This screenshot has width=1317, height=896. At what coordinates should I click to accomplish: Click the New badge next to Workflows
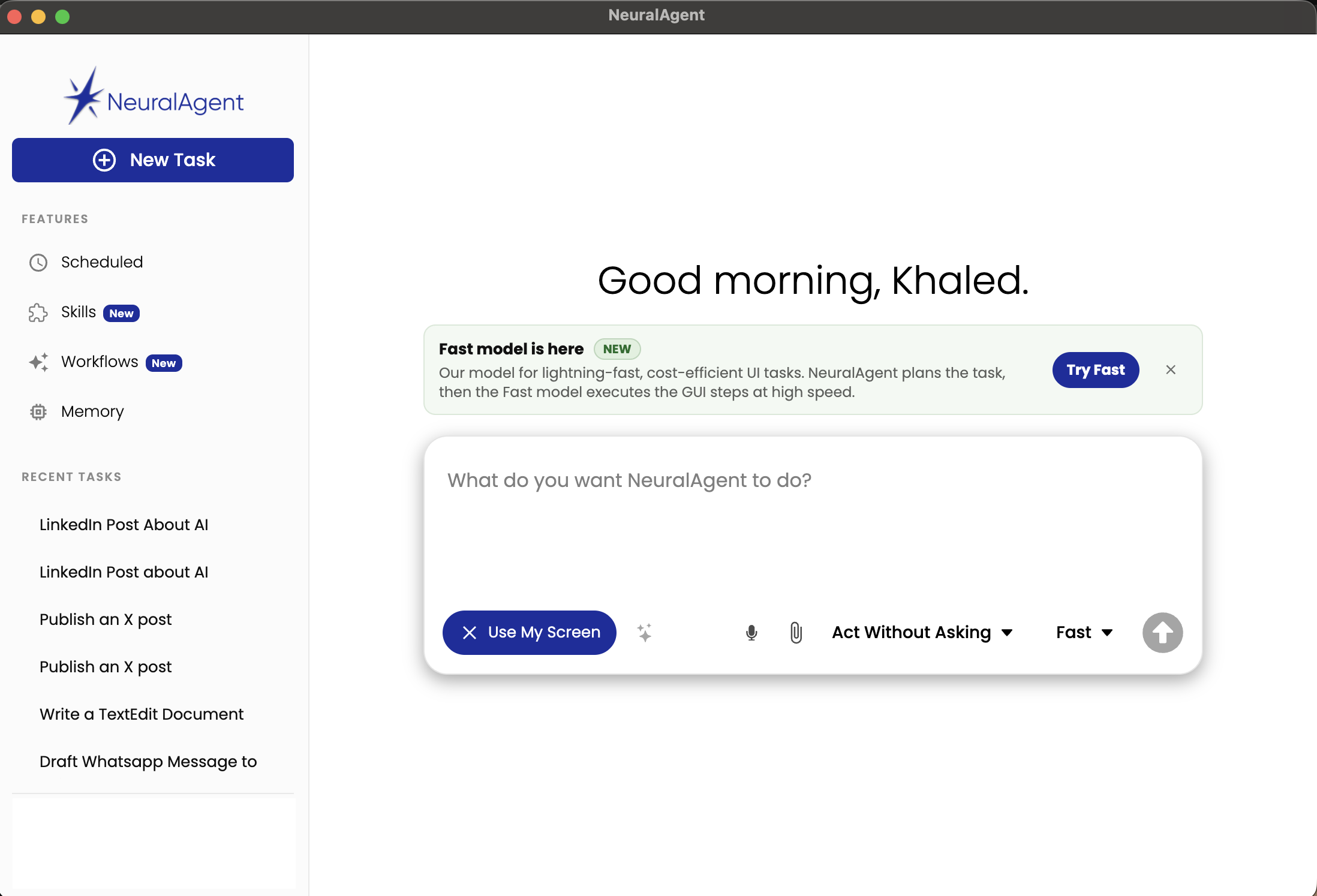pyautogui.click(x=164, y=363)
